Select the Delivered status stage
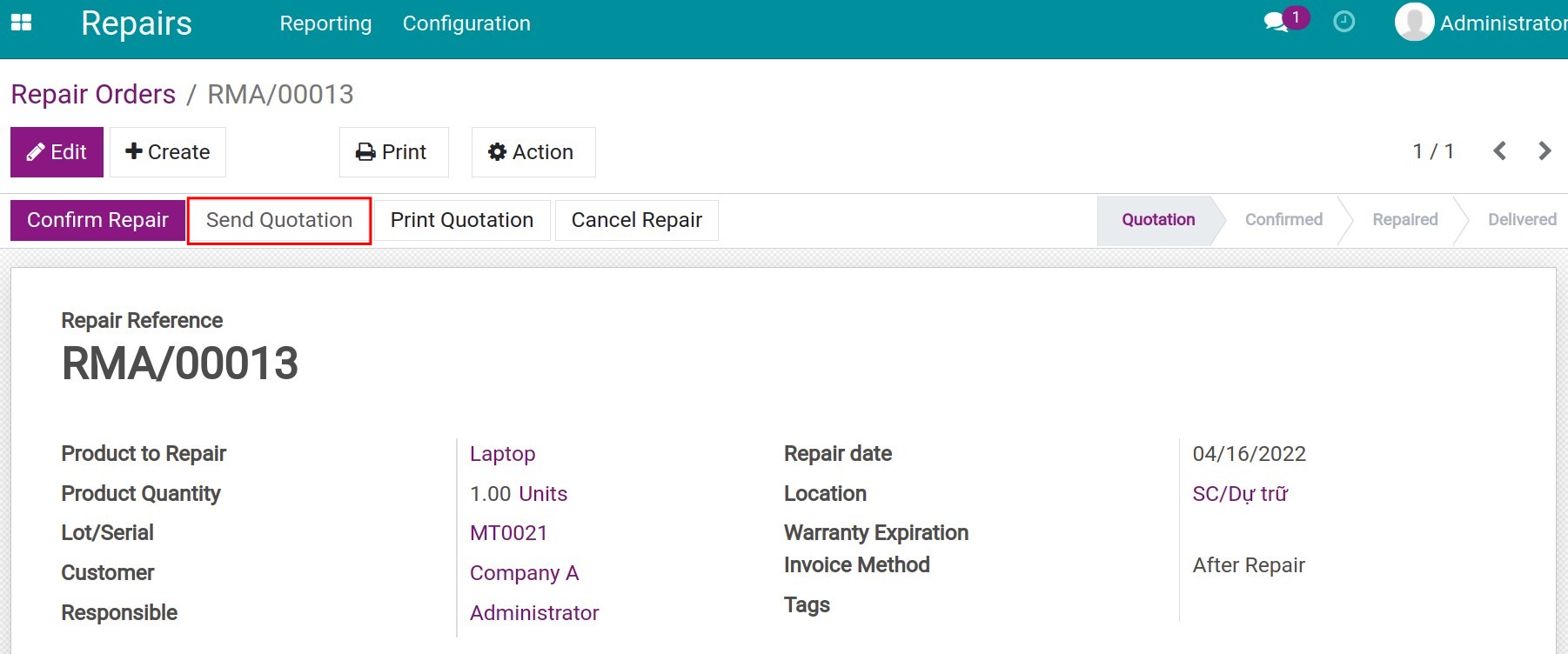Image resolution: width=1568 pixels, height=654 pixels. [x=1522, y=220]
